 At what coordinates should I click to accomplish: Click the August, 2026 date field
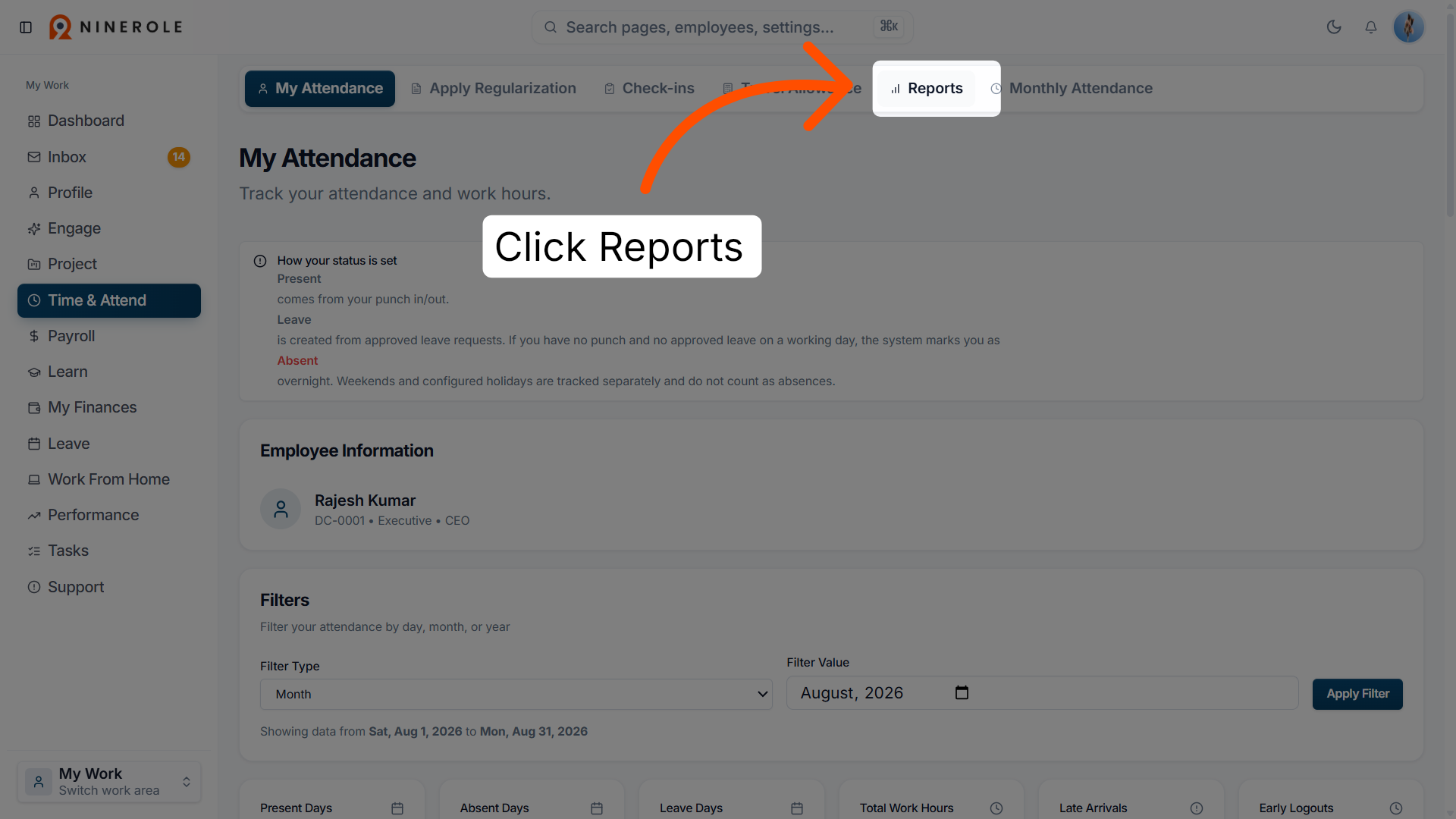coord(1043,693)
